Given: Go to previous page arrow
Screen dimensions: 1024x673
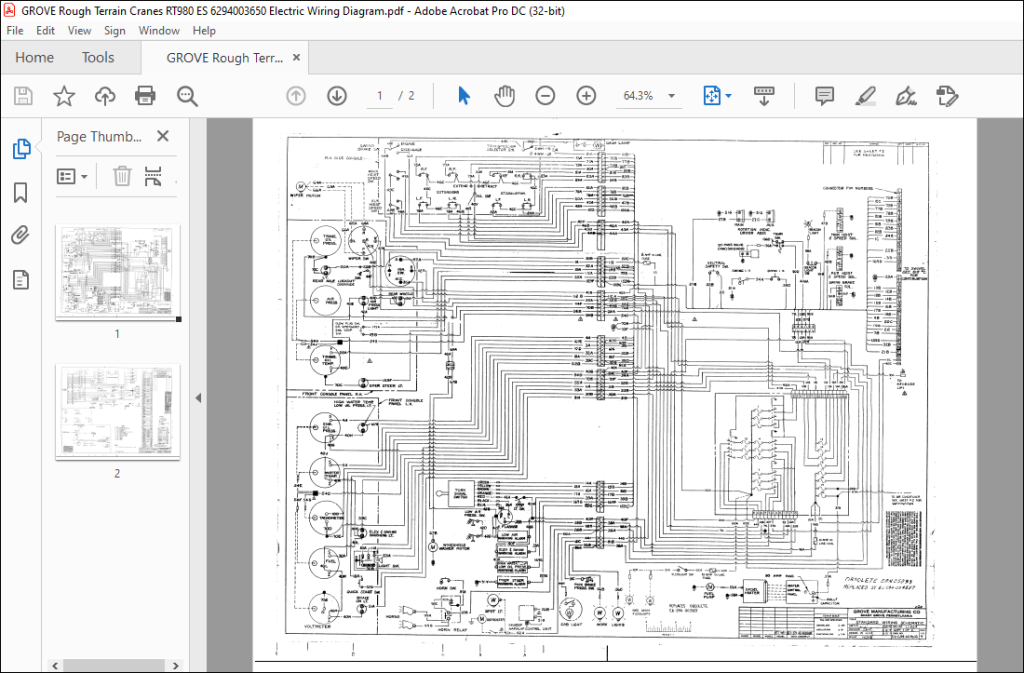Looking at the screenshot, I should [x=296, y=97].
